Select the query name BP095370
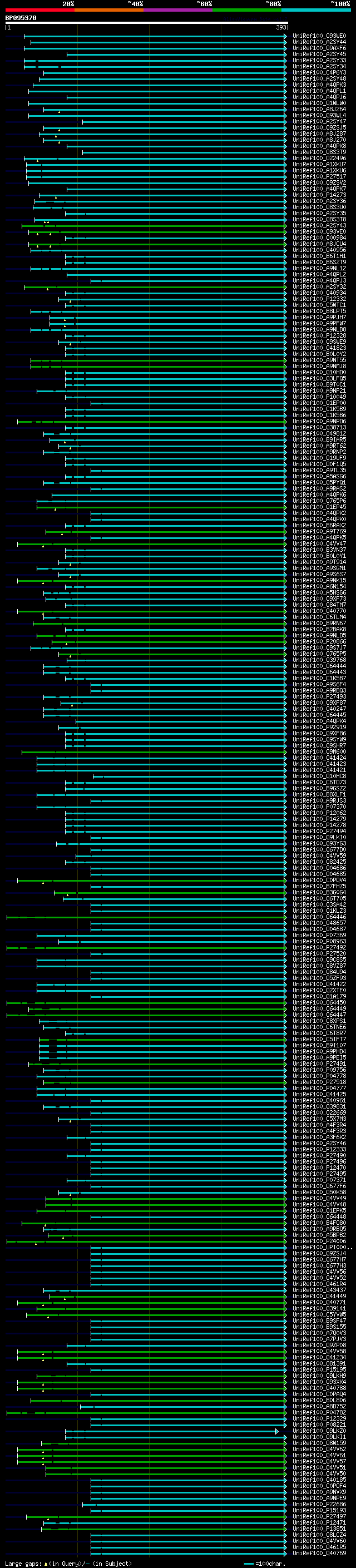 tap(21, 18)
